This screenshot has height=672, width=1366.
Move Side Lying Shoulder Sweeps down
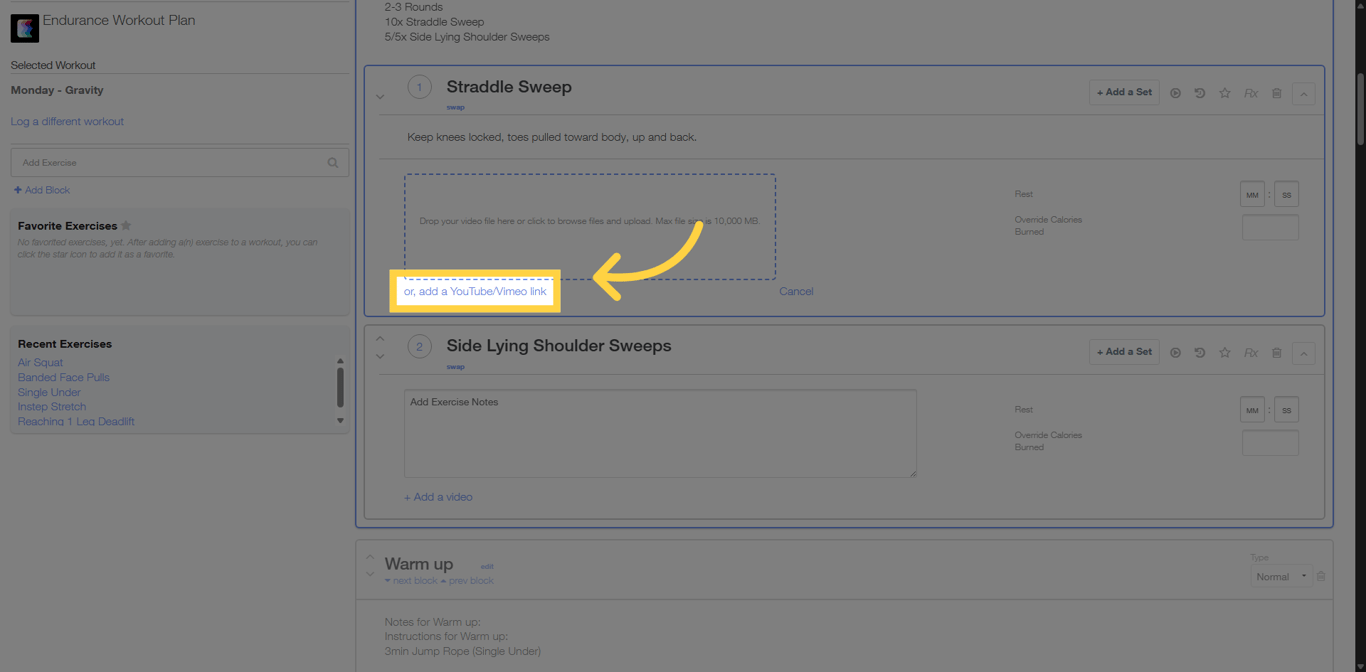point(380,356)
